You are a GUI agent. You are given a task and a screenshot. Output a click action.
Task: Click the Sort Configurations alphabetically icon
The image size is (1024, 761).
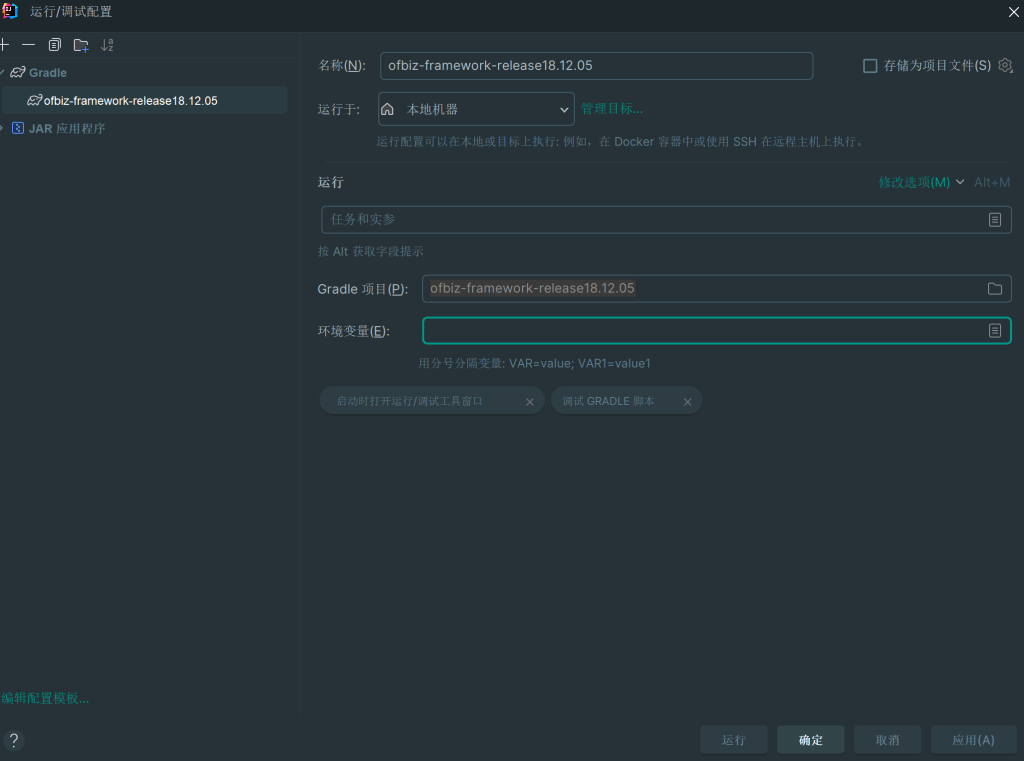(106, 44)
